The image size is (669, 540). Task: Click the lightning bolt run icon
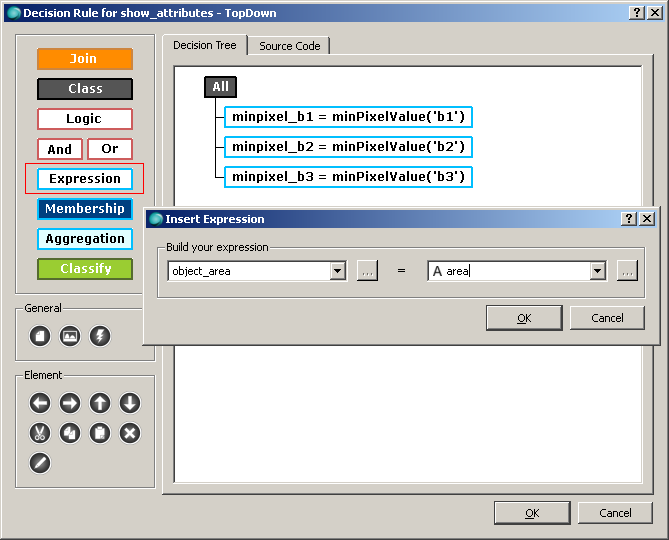(100, 336)
